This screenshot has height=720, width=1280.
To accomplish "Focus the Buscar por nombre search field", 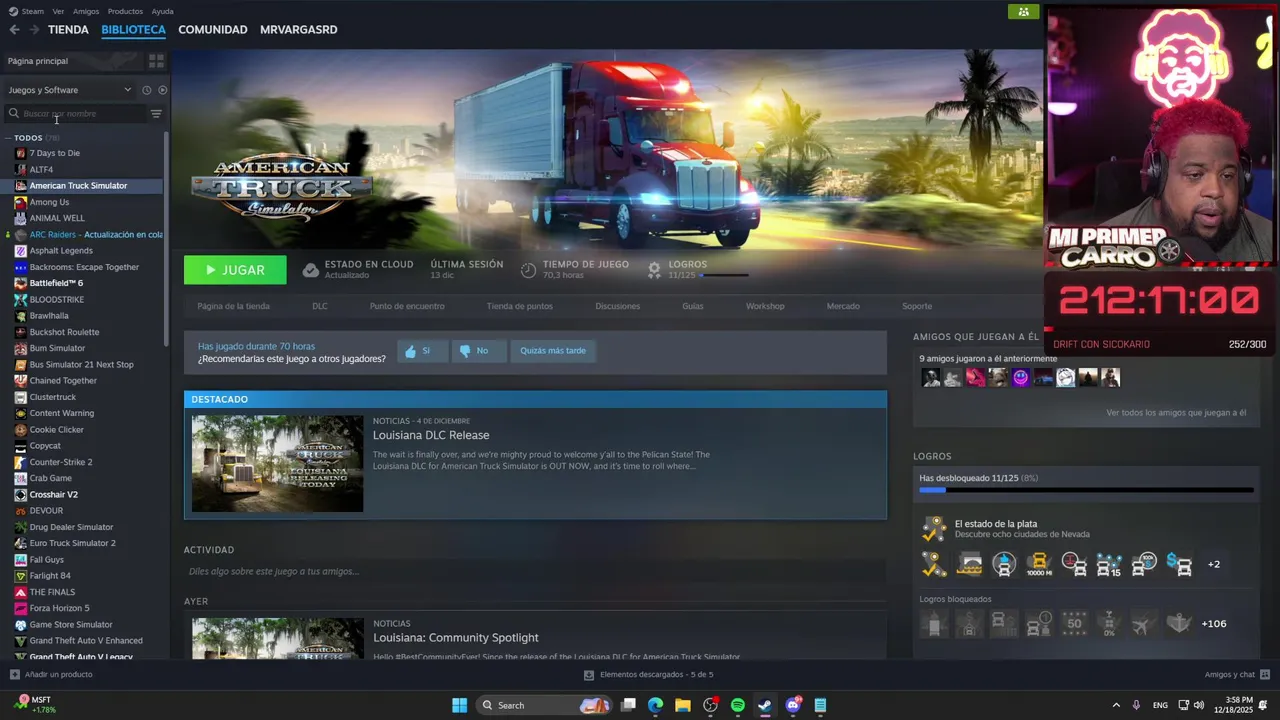I will point(75,114).
